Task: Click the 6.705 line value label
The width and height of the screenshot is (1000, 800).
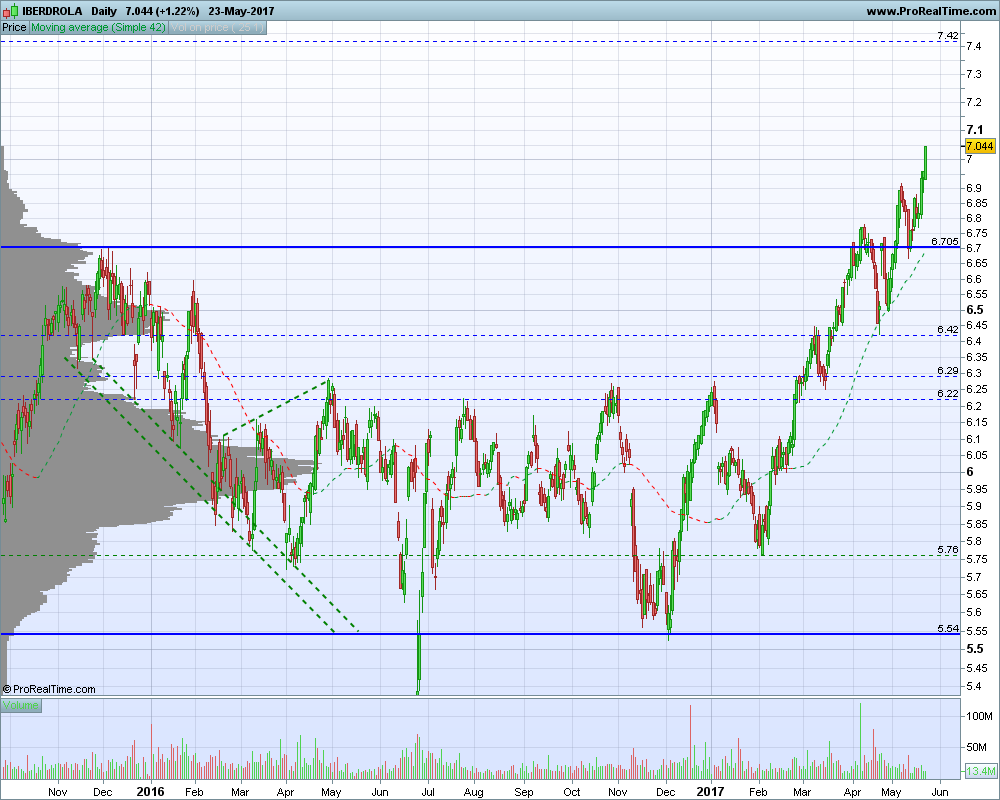Action: click(945, 241)
